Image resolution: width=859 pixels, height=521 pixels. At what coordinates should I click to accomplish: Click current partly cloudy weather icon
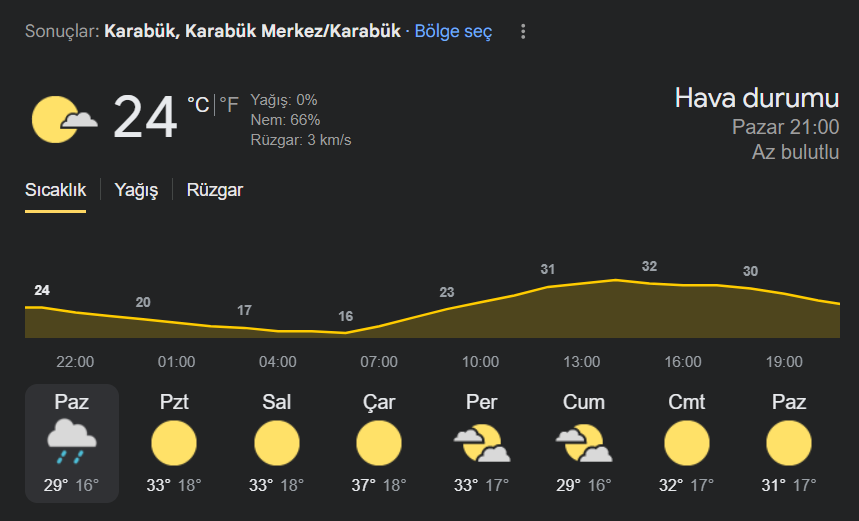click(x=65, y=119)
